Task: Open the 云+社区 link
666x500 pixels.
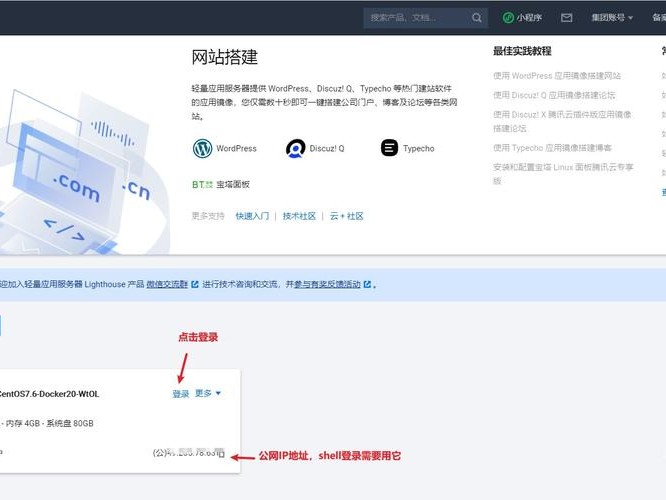Action: click(347, 216)
